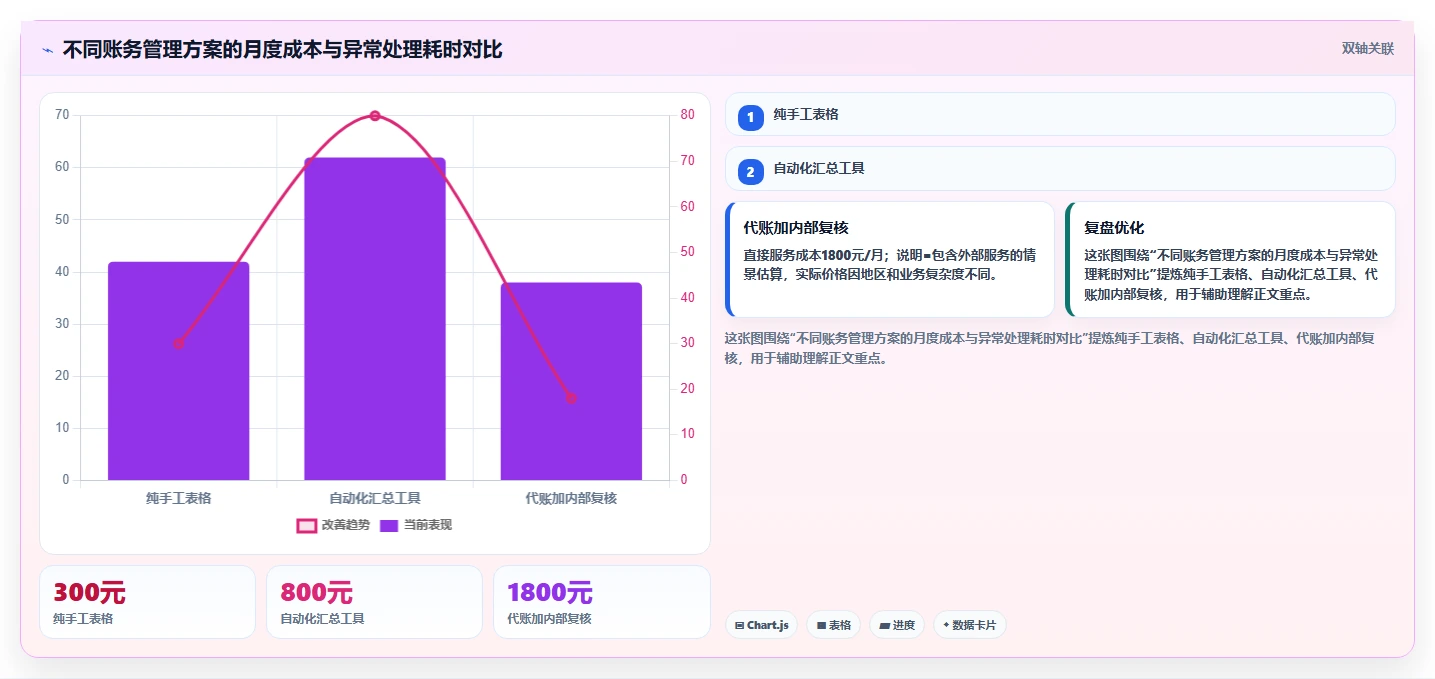Select the tallest bar for 自动化汇总工具

pos(375,319)
